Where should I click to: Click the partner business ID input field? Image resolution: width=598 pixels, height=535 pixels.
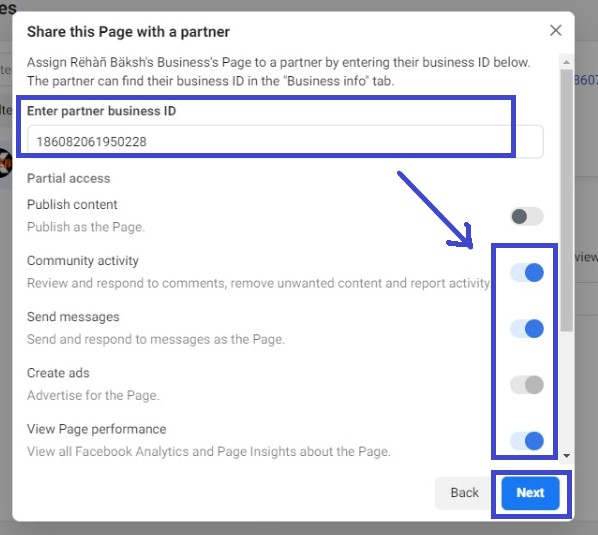[x=285, y=141]
